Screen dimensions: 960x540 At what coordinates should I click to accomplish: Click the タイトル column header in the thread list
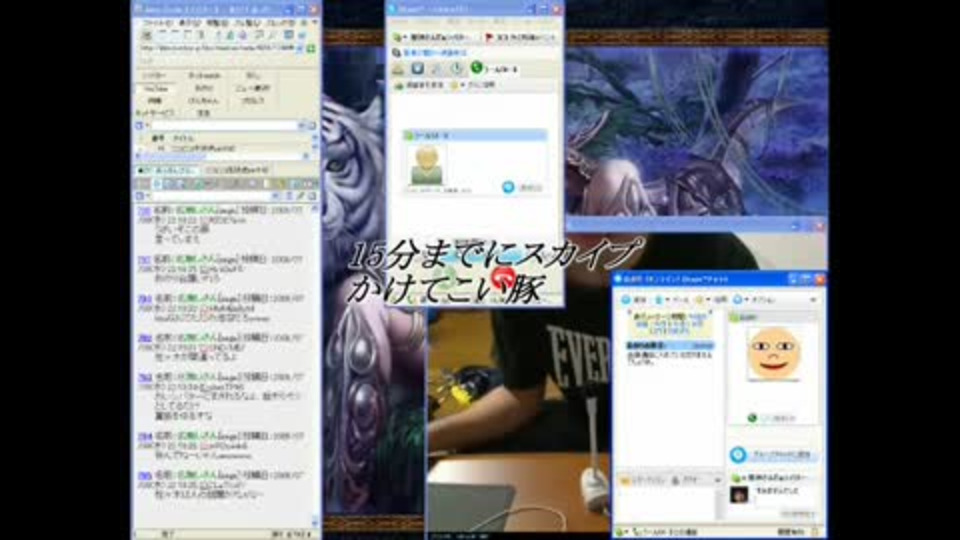(x=184, y=139)
